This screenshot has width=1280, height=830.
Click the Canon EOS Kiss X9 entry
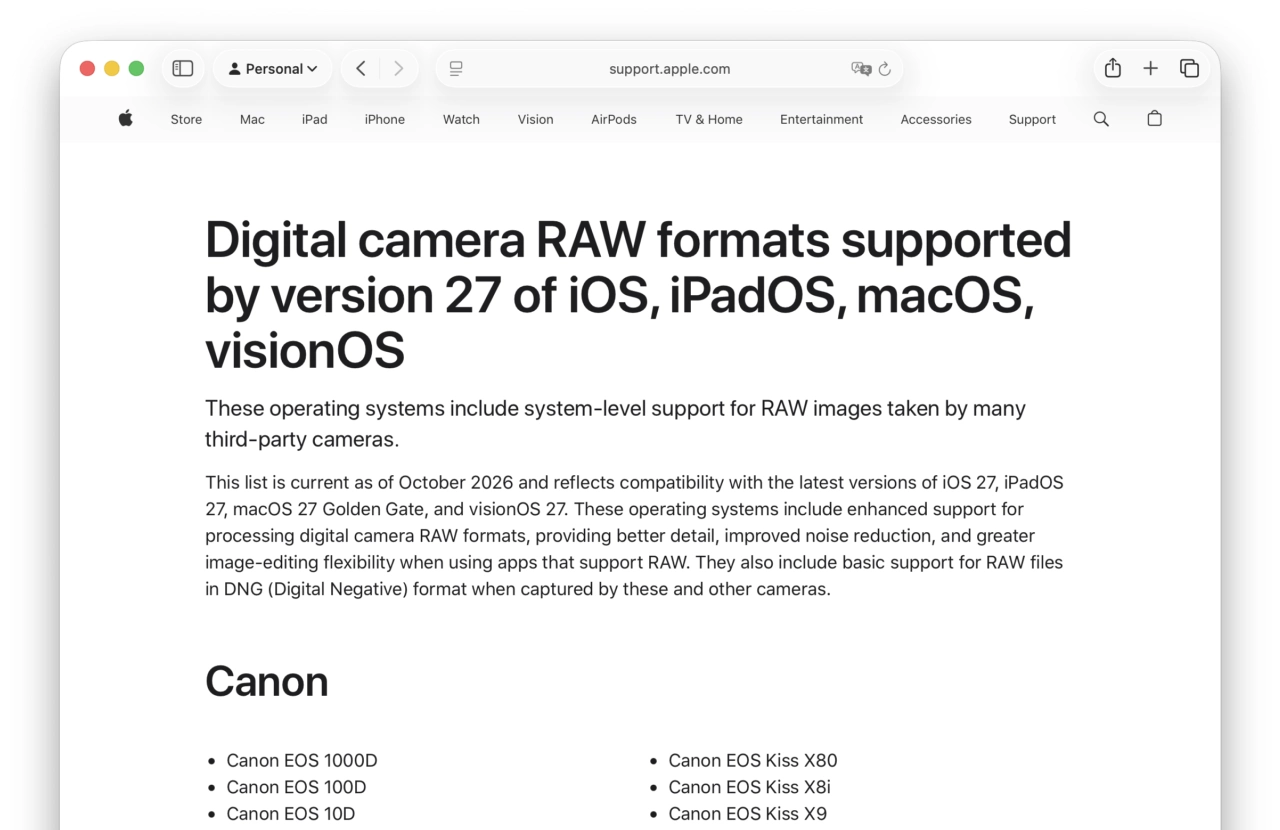[748, 814]
